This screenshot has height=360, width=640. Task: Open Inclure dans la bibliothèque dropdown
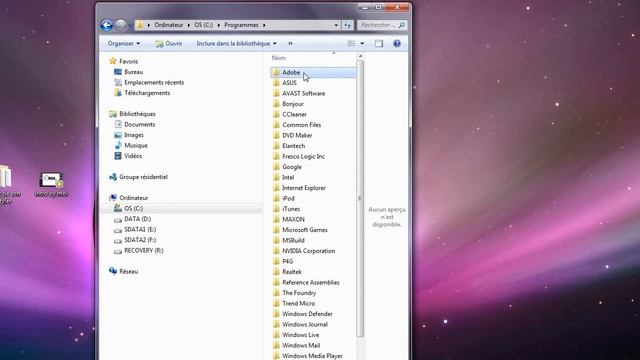tap(236, 43)
